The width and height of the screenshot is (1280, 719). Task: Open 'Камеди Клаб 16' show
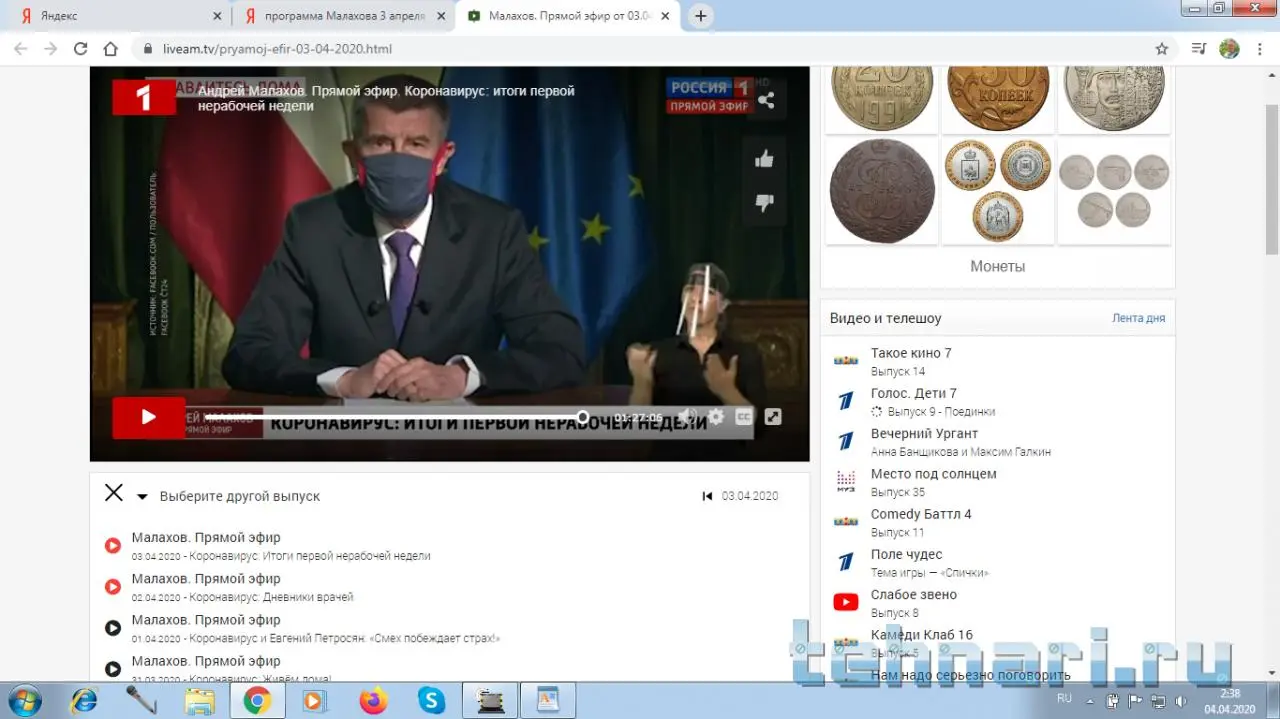coord(922,634)
